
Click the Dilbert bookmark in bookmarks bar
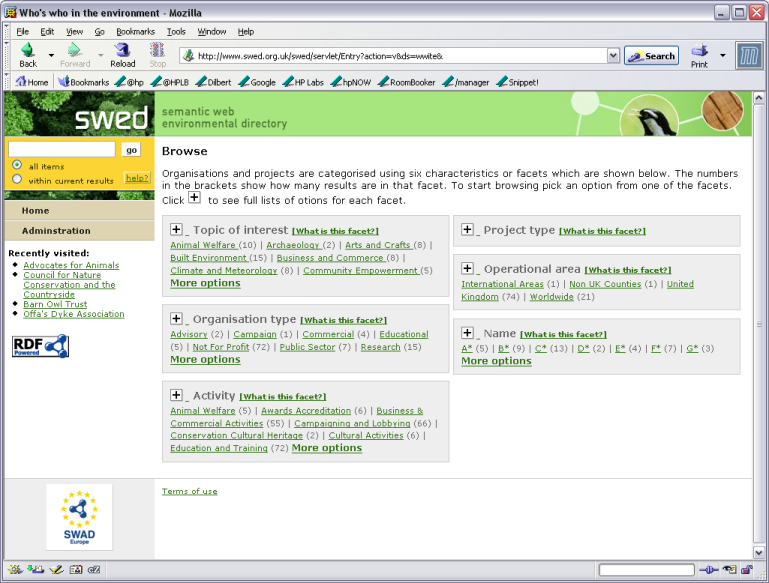215,82
